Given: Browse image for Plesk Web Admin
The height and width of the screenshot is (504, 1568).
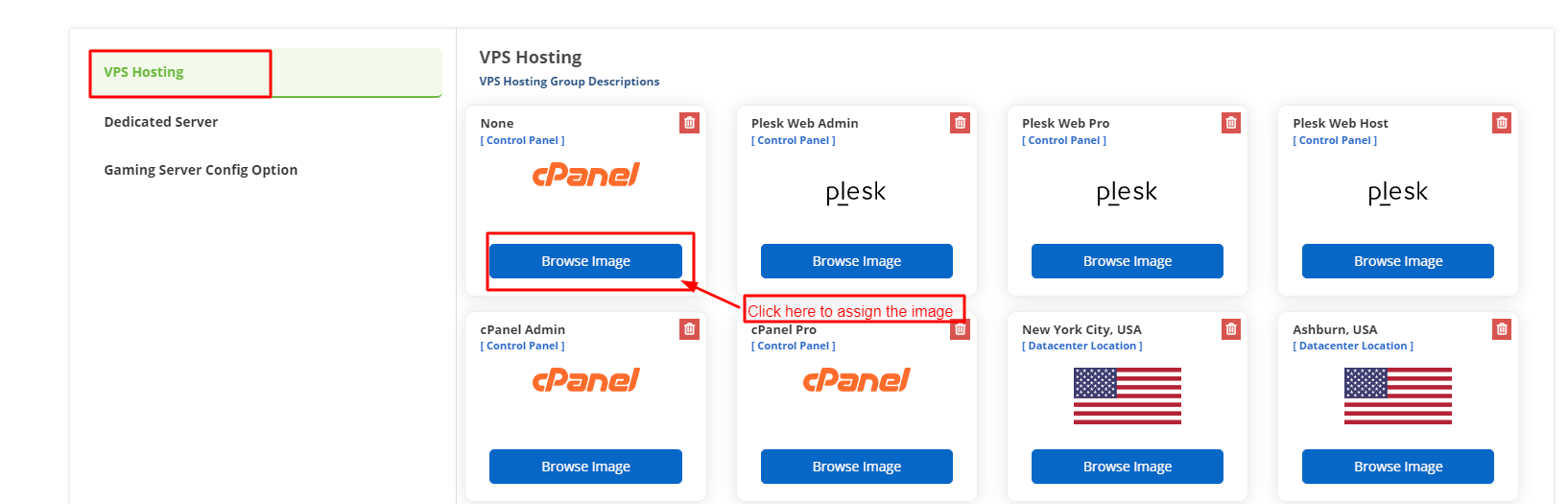Looking at the screenshot, I should point(856,261).
